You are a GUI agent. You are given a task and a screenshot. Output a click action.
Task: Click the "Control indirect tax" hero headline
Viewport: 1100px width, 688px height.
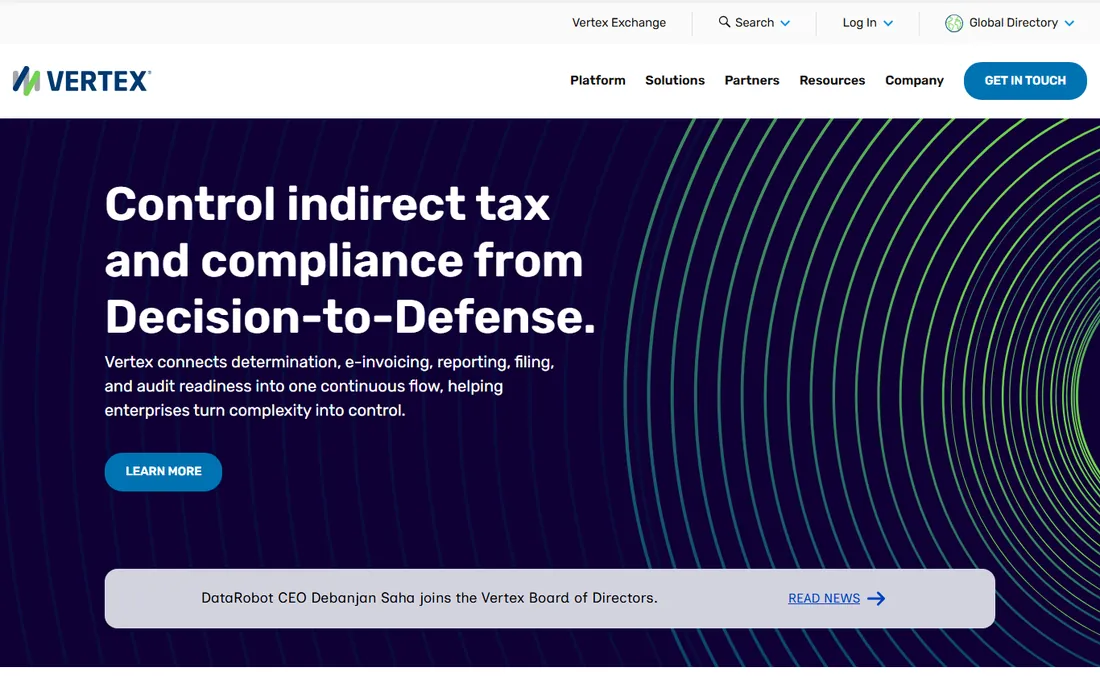350,260
